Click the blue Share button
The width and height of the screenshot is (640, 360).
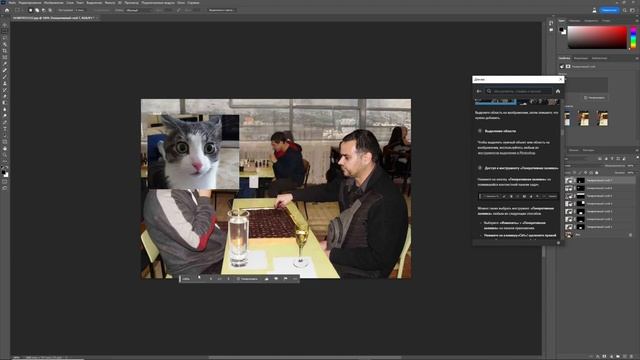[x=609, y=10]
